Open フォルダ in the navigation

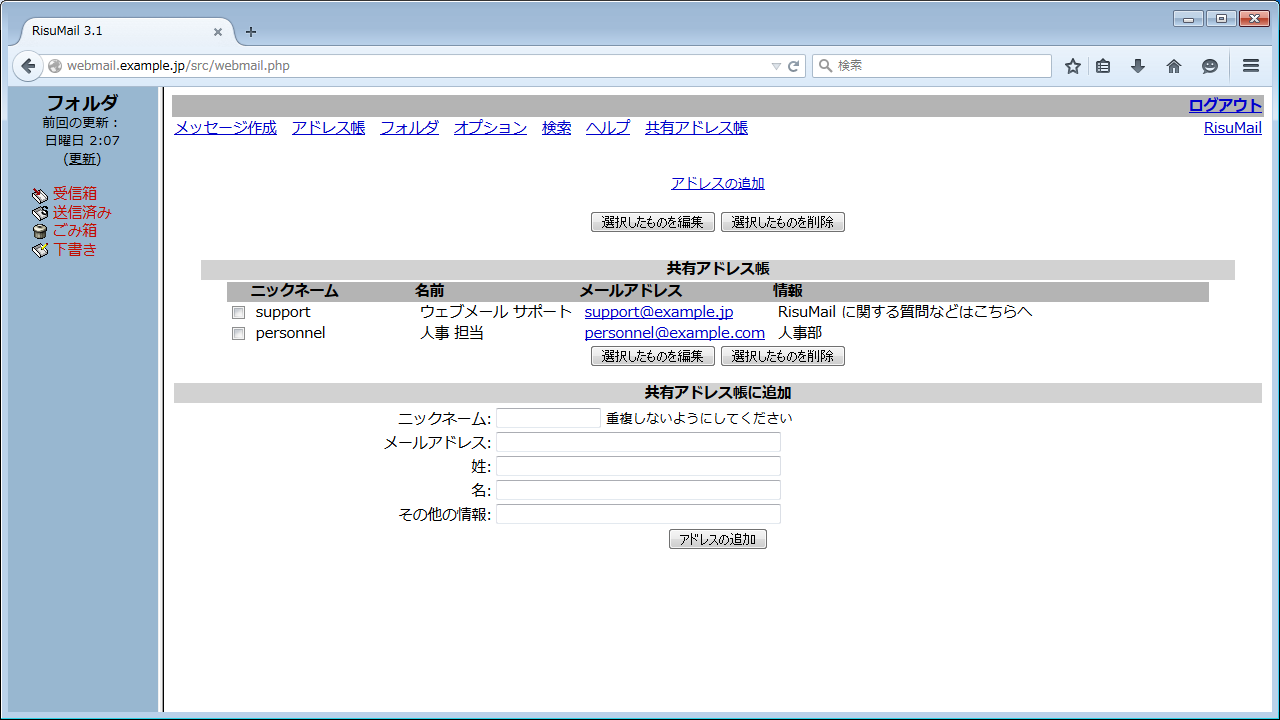pos(409,128)
